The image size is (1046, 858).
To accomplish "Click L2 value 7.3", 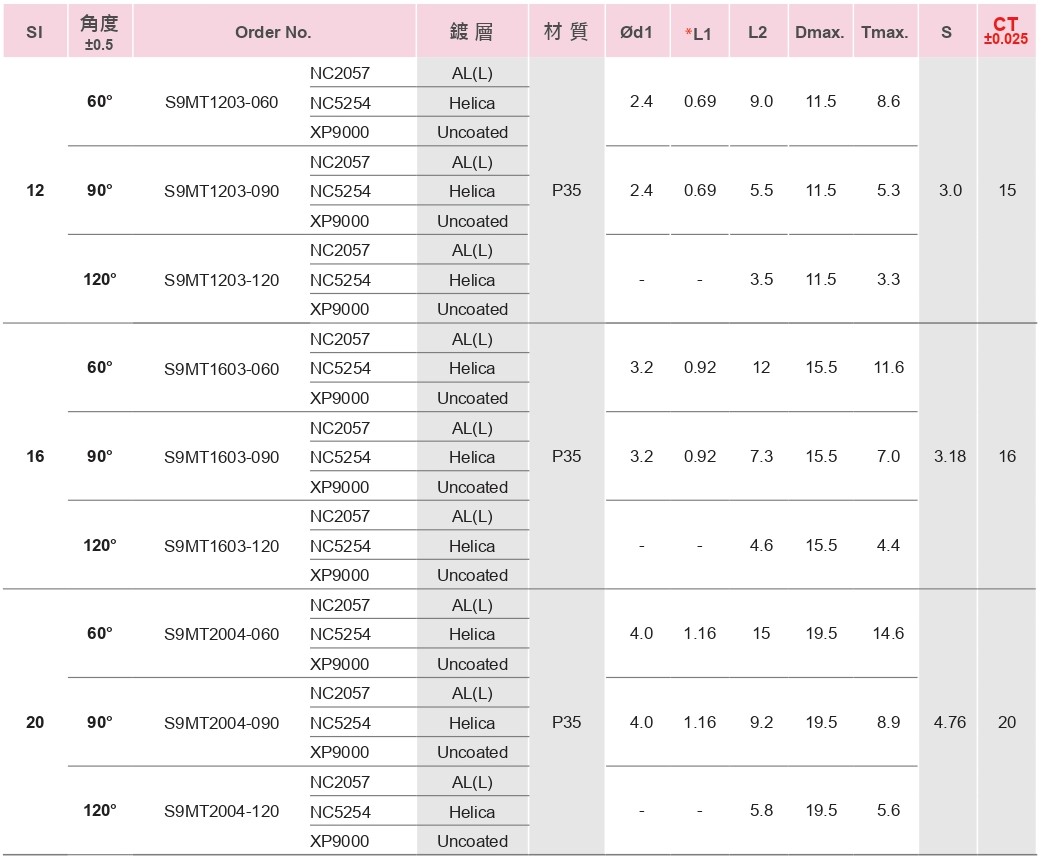I will click(x=761, y=456).
